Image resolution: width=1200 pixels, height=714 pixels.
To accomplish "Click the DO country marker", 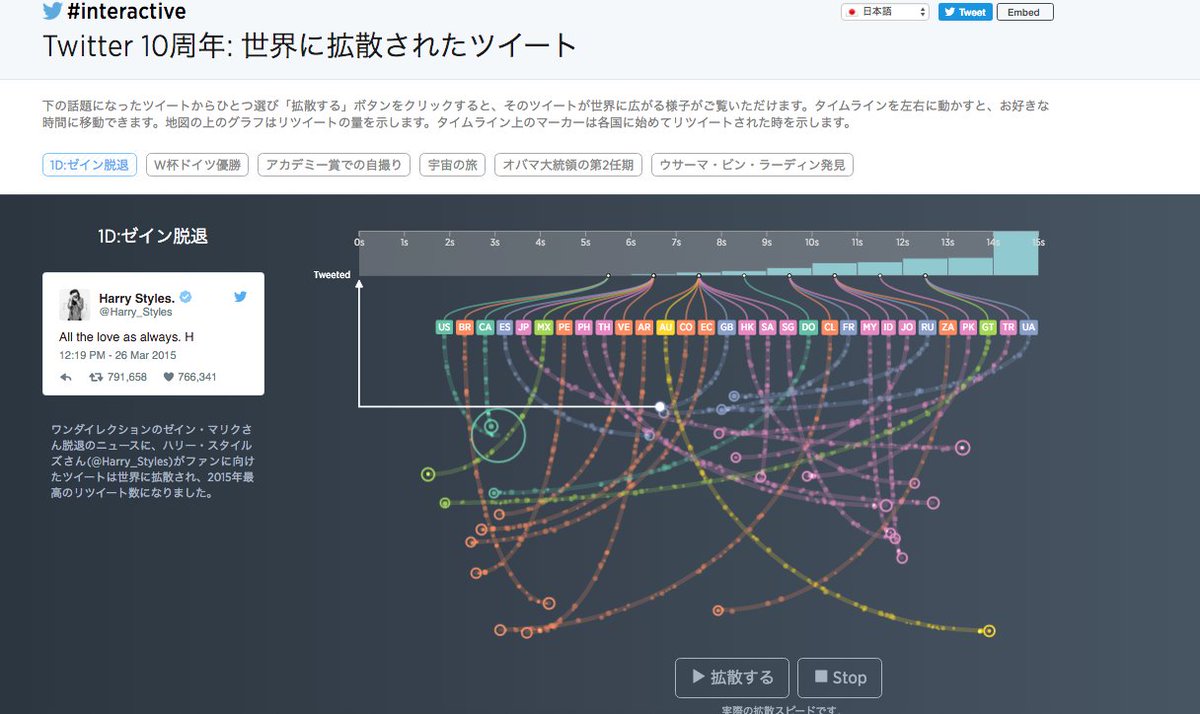I will (x=808, y=327).
